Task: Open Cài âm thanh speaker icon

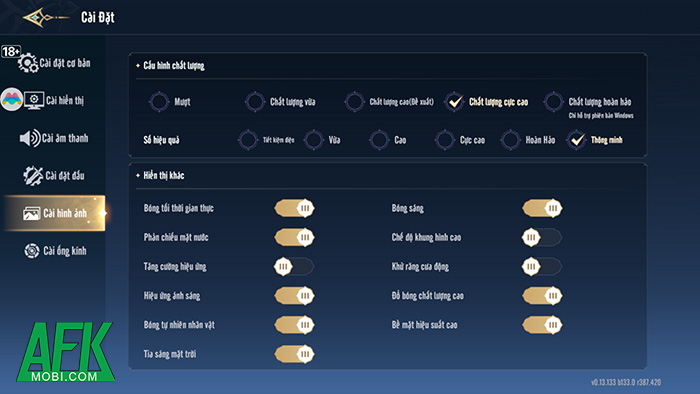Action: pos(30,138)
